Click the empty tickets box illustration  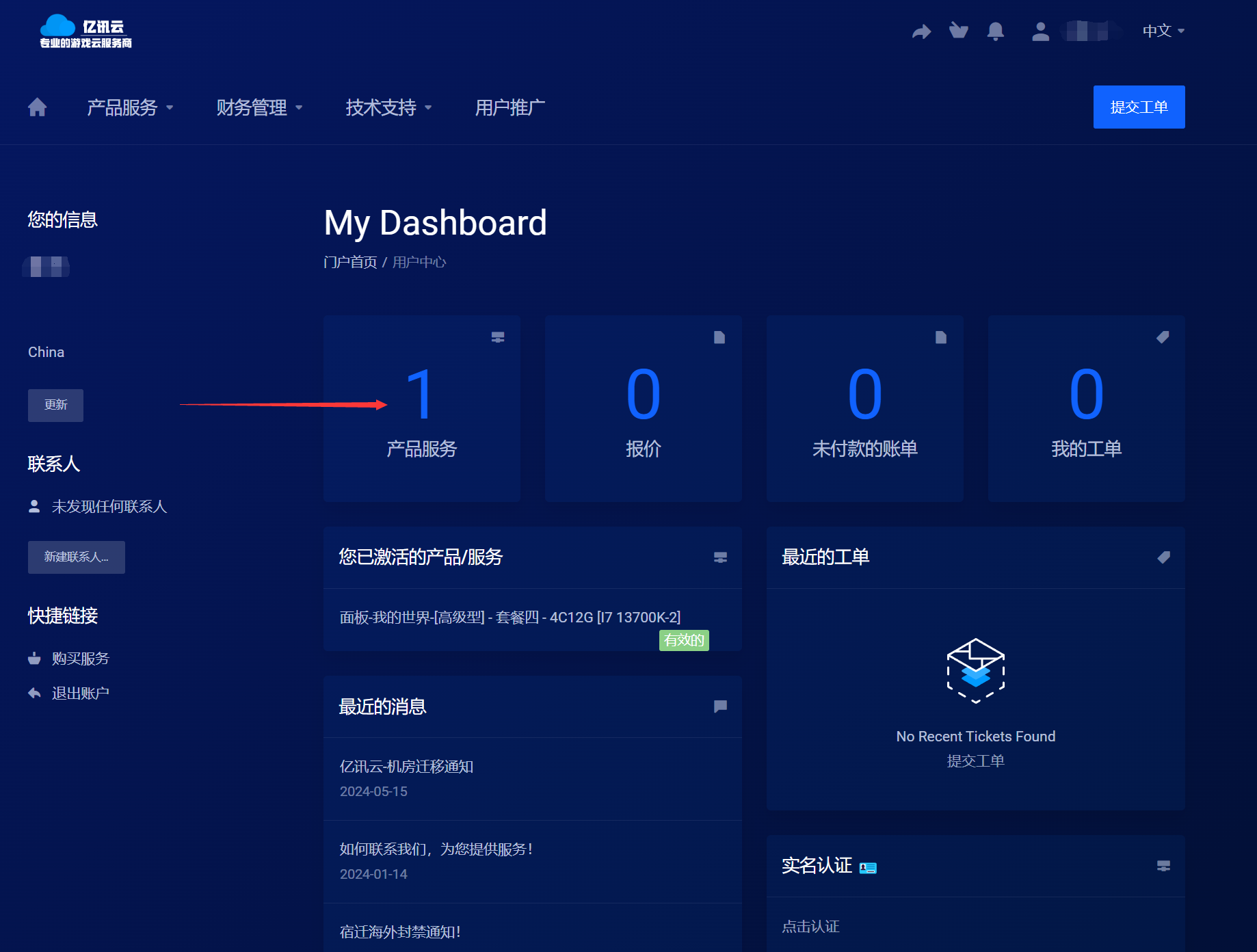click(976, 670)
